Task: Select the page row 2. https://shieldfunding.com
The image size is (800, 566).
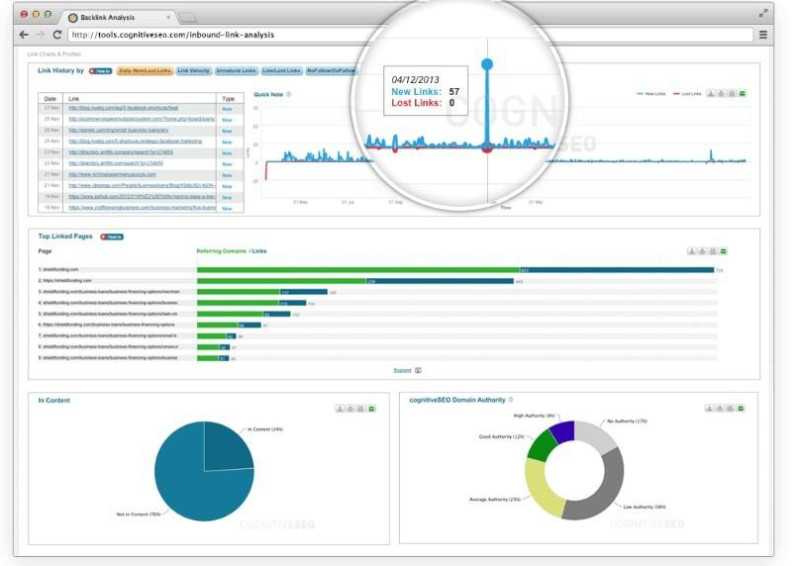Action: coord(65,281)
